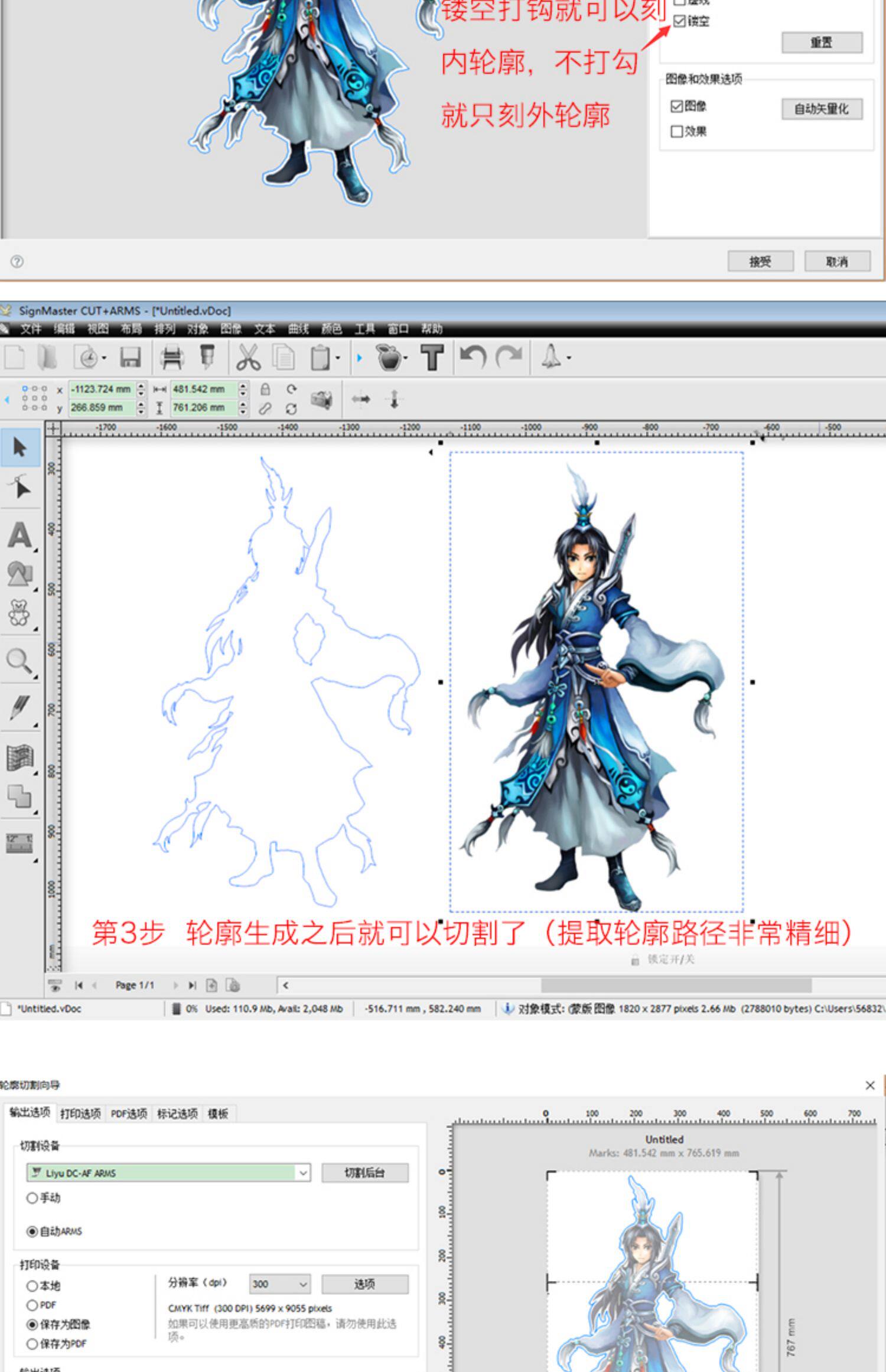This screenshot has height=1372, width=886.
Task: Click the scissors cut icon
Action: tap(248, 357)
